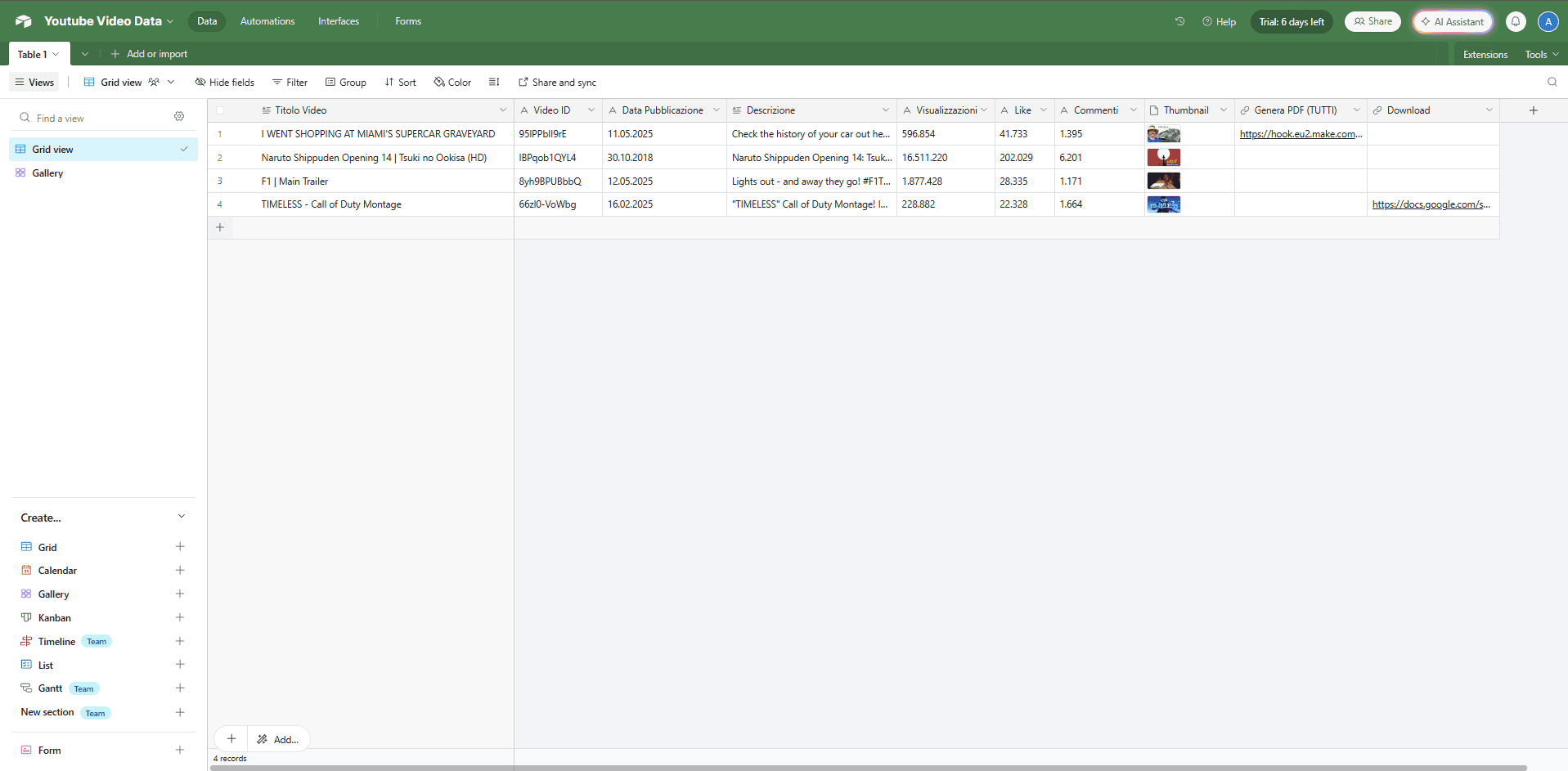
Task: Select Gallery view in sidebar
Action: tap(103, 173)
